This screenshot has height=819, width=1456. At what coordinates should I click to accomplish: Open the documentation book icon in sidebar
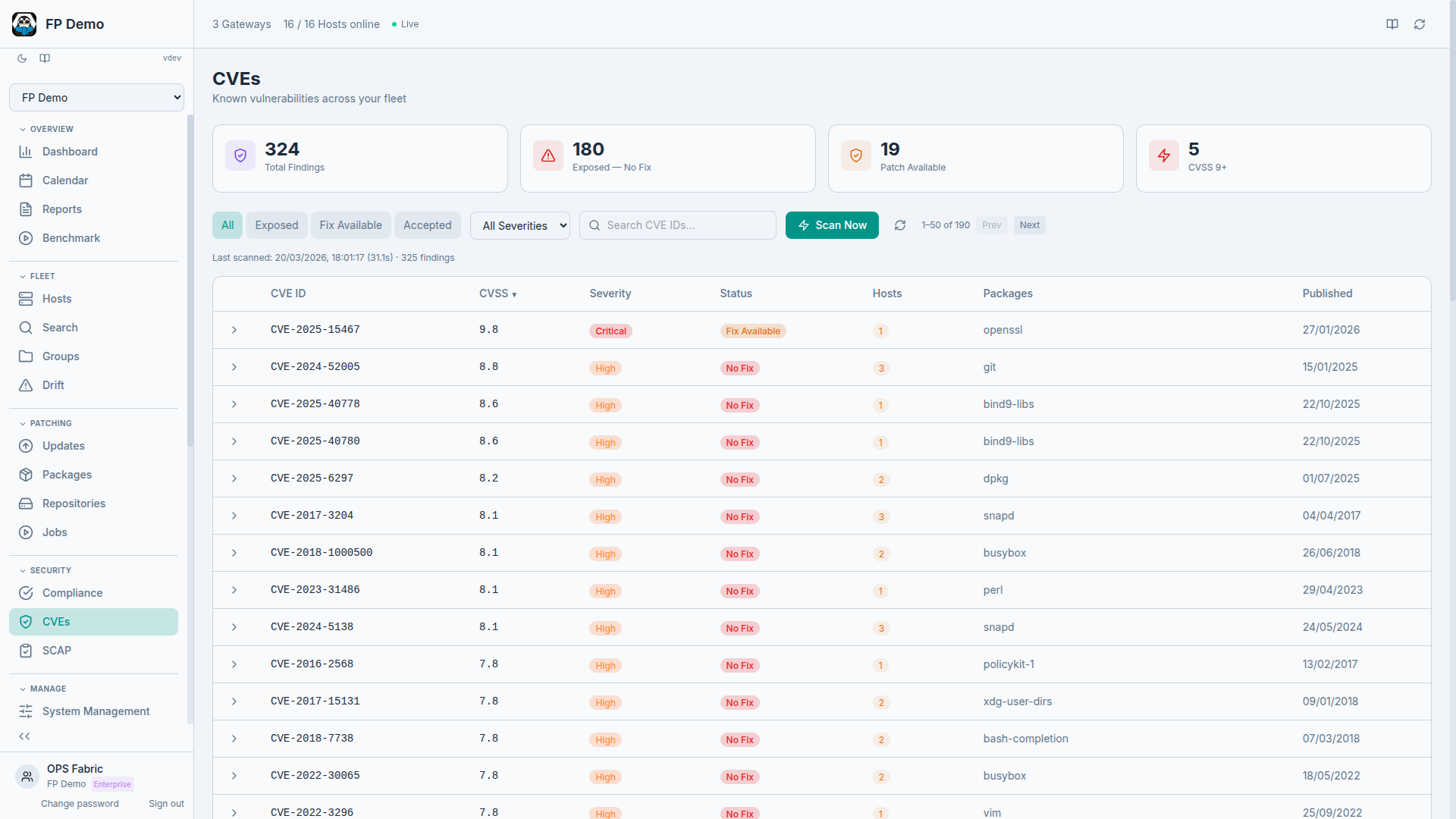click(44, 58)
